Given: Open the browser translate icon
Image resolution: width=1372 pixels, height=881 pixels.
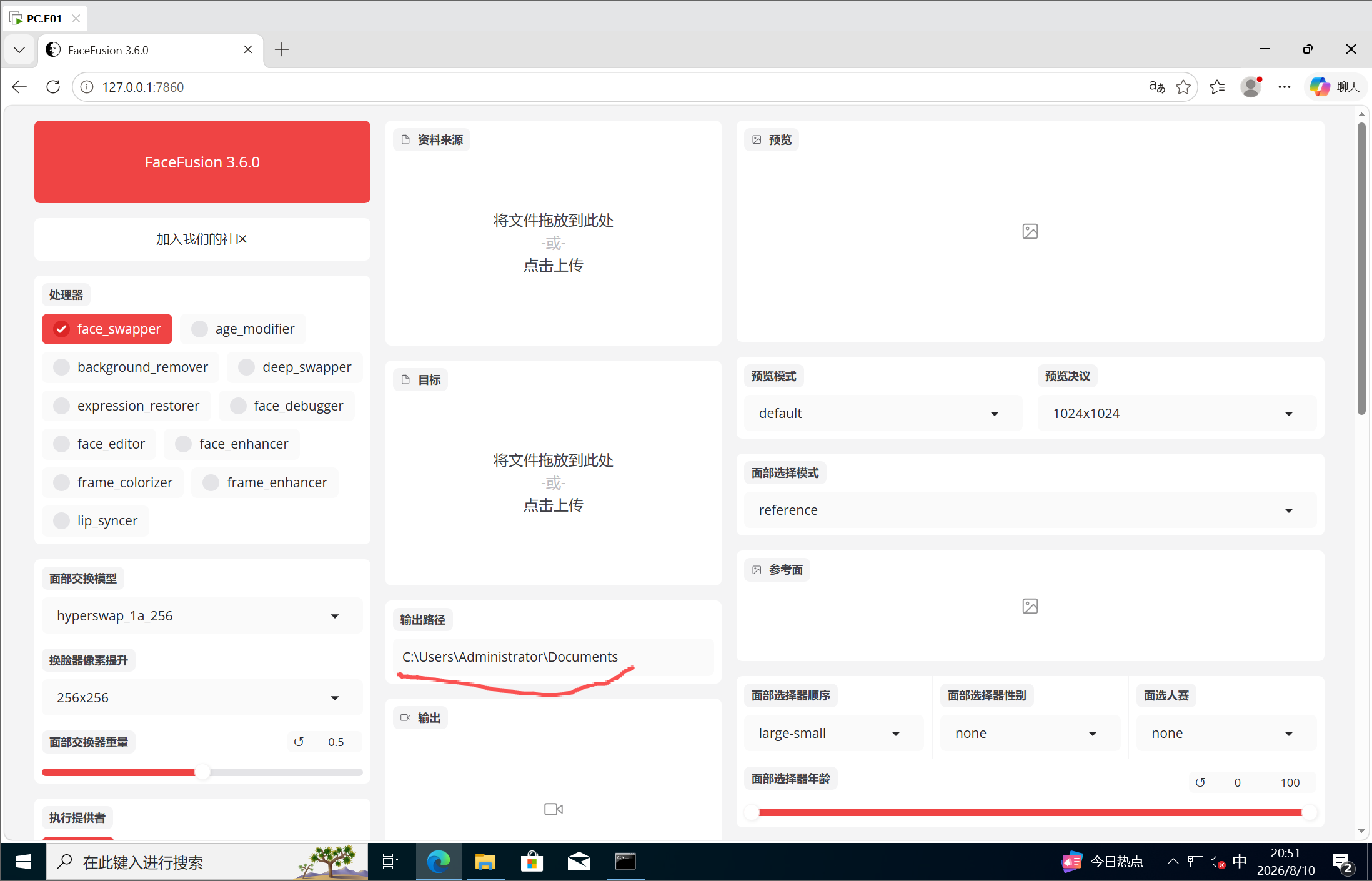Looking at the screenshot, I should [x=1157, y=87].
